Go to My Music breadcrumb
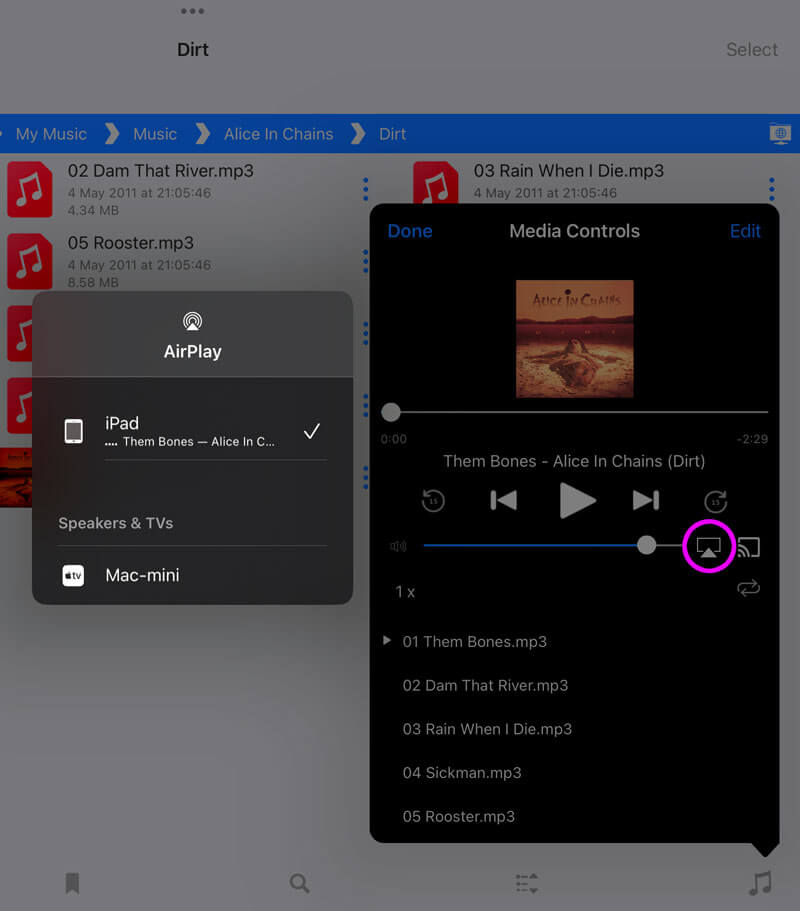This screenshot has width=800, height=911. pyautogui.click(x=51, y=134)
